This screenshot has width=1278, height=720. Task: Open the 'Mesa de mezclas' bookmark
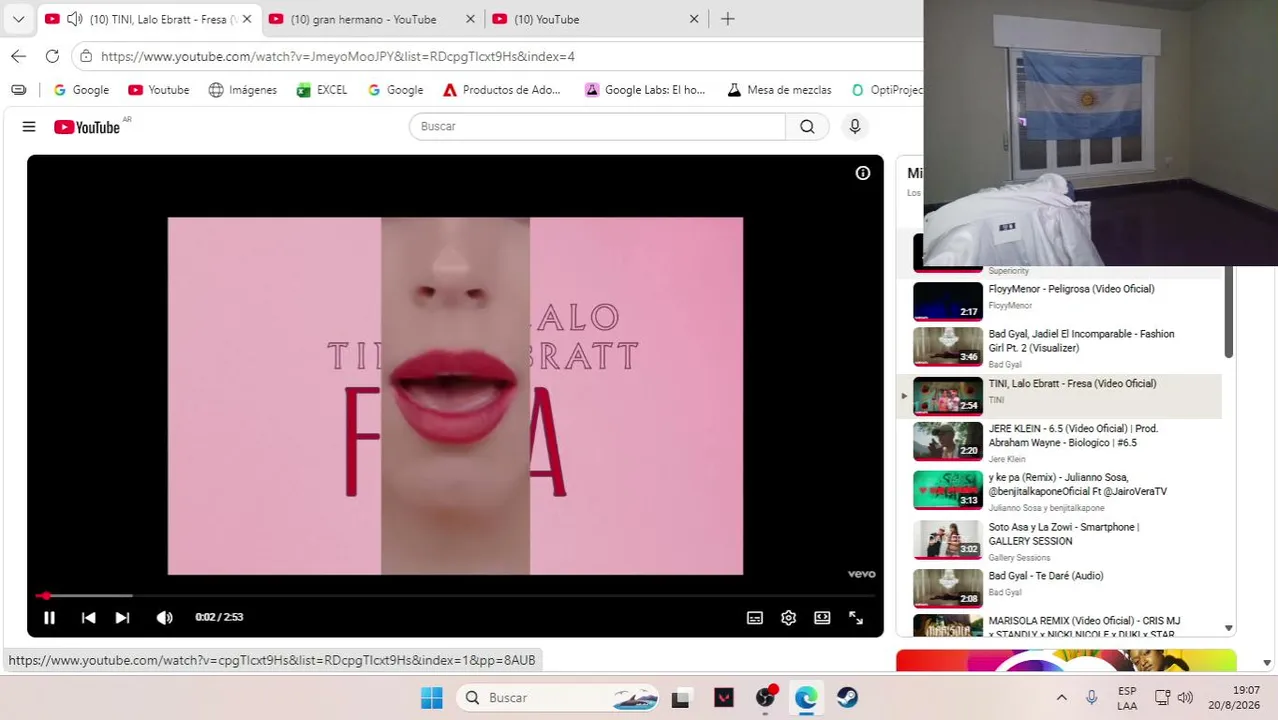click(779, 90)
